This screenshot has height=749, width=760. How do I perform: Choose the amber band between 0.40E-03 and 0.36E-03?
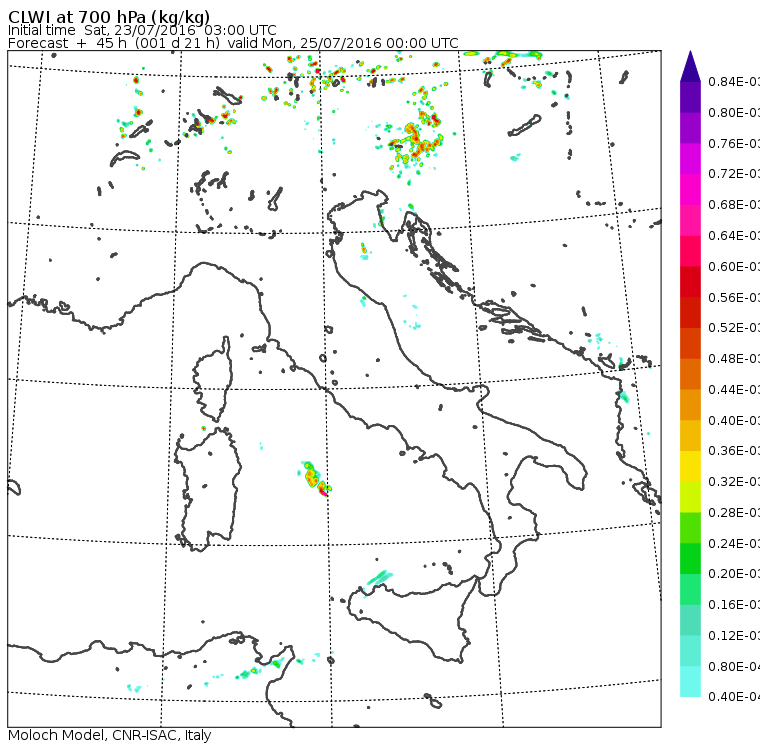(x=690, y=436)
